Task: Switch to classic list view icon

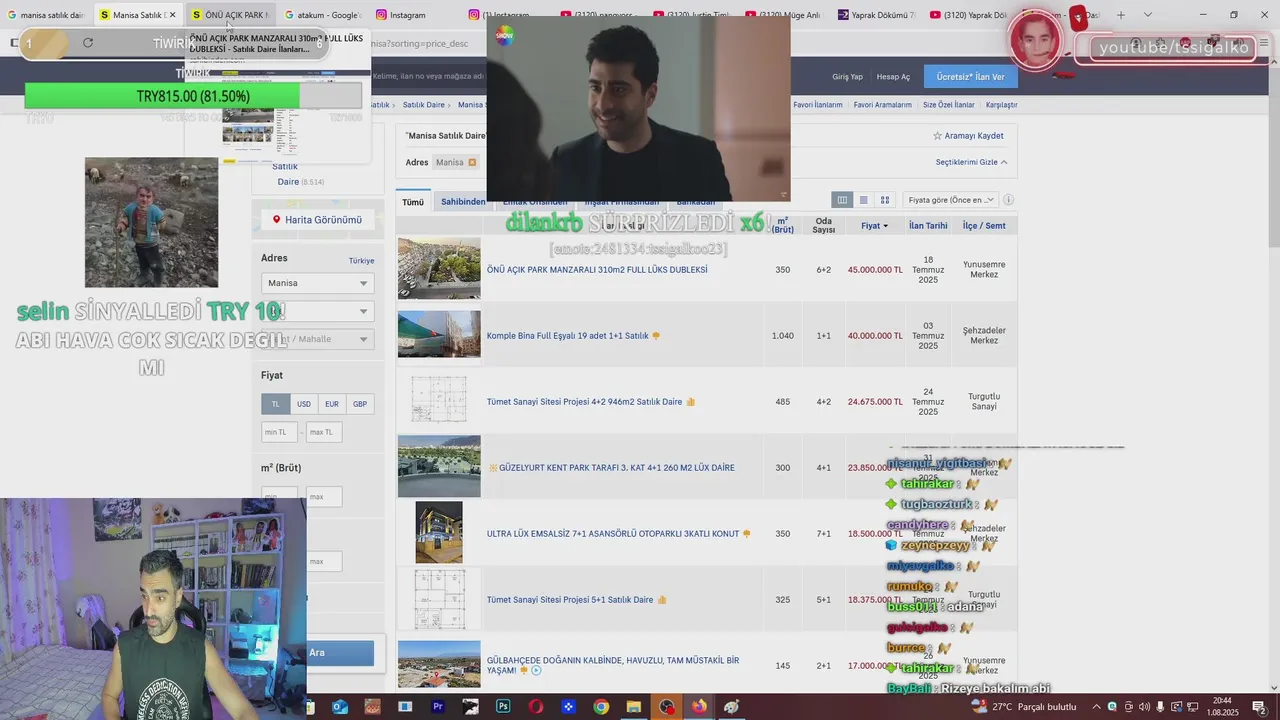Action: pyautogui.click(x=842, y=200)
